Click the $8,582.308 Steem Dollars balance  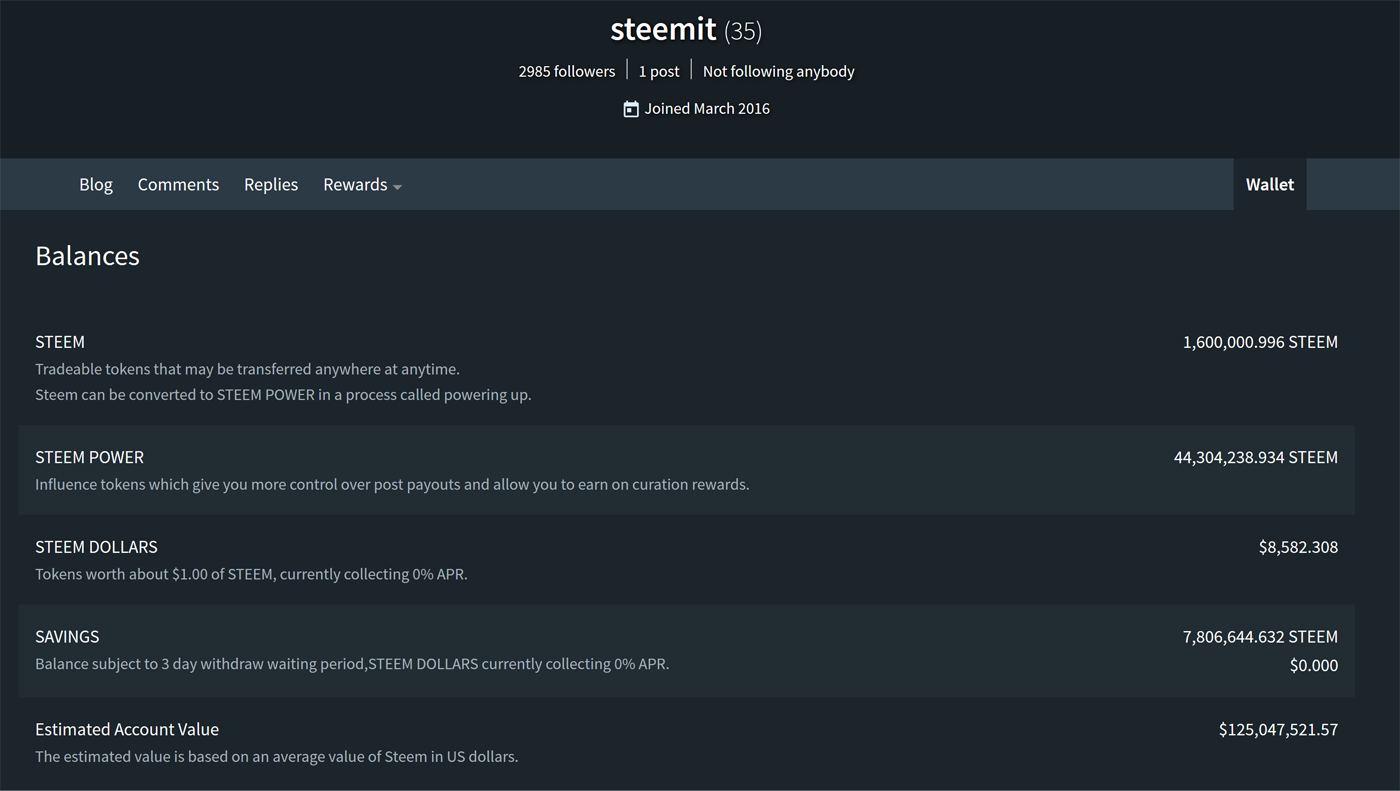[1298, 547]
